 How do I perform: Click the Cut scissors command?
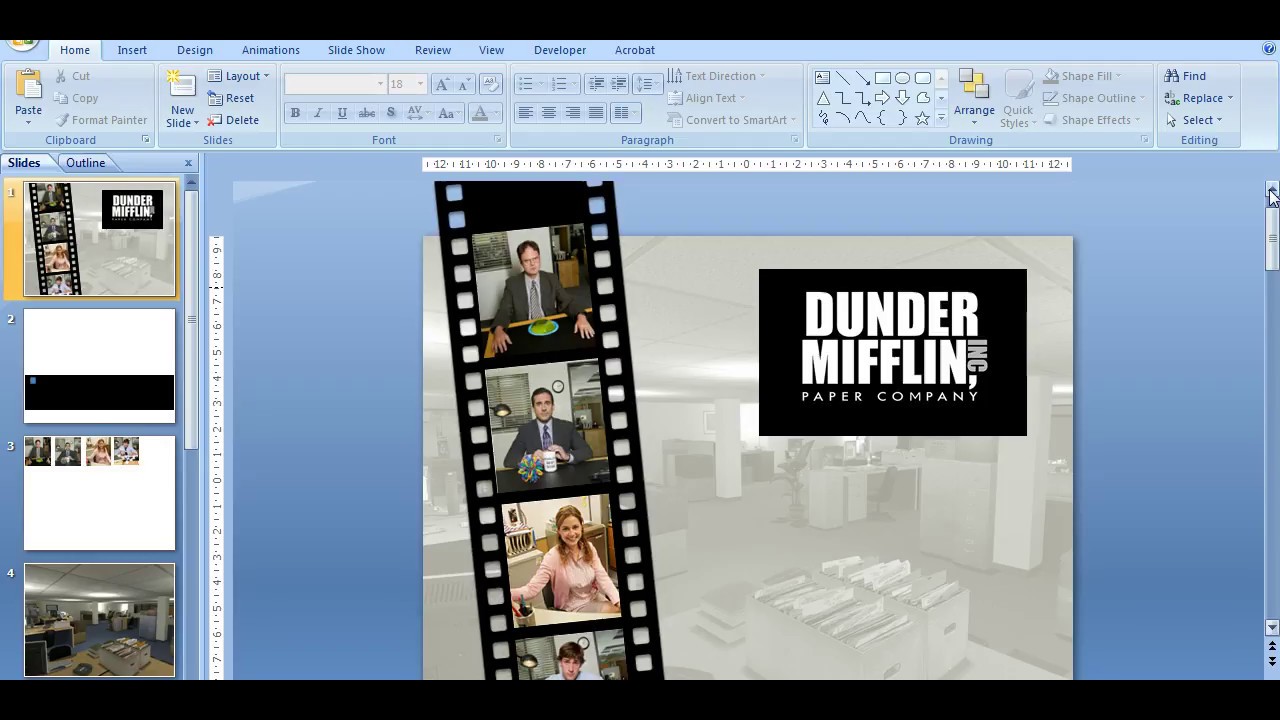pos(72,76)
